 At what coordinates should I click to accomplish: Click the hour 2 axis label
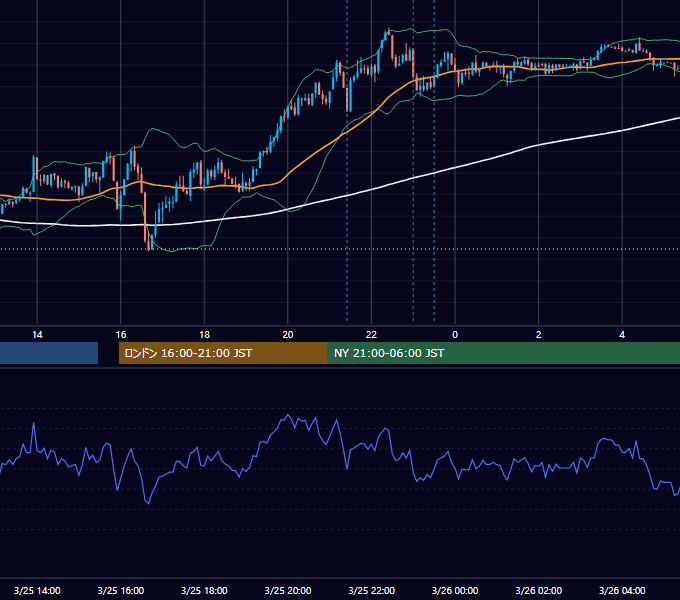tap(538, 335)
